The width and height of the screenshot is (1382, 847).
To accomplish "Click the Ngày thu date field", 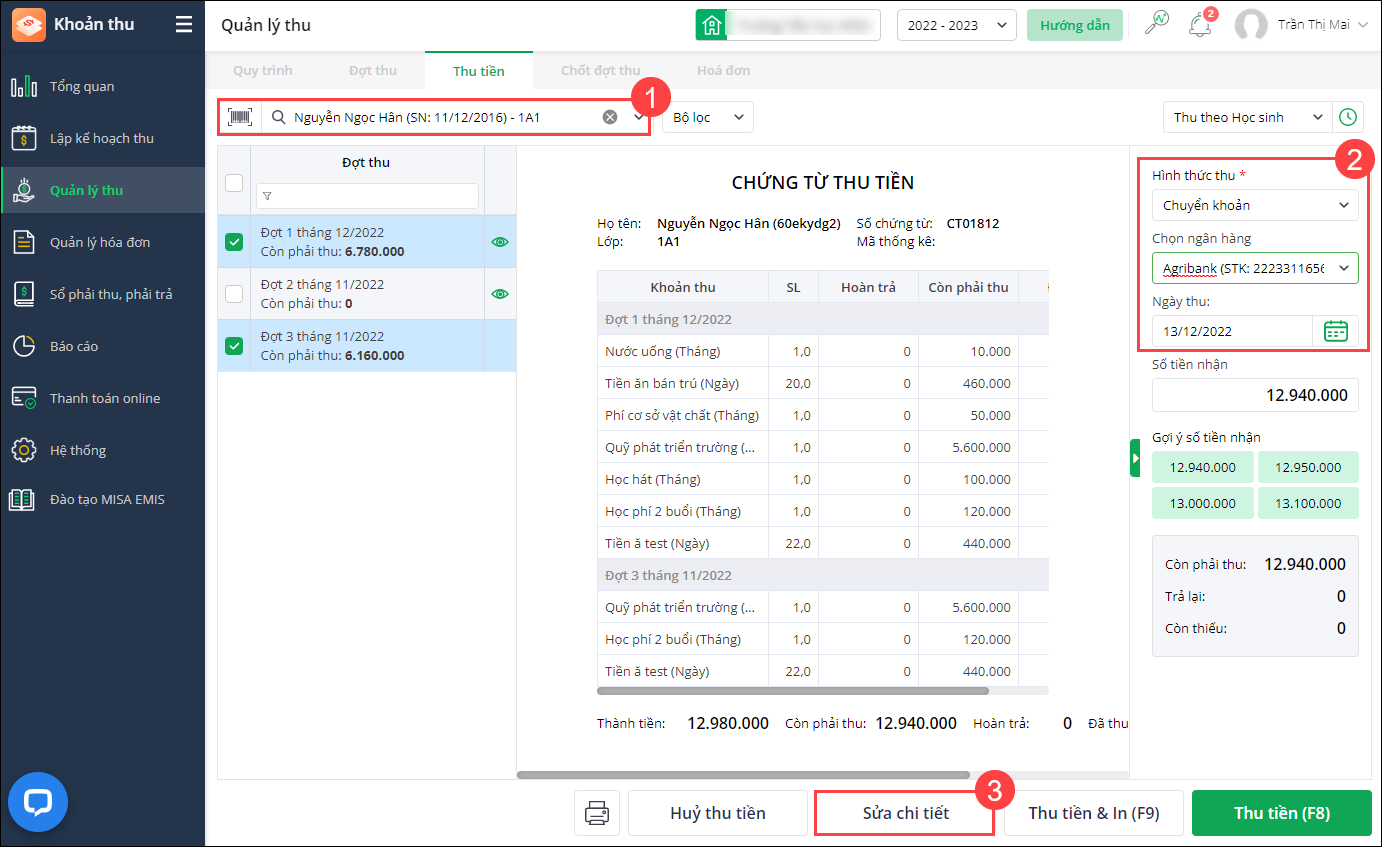I will 1232,331.
